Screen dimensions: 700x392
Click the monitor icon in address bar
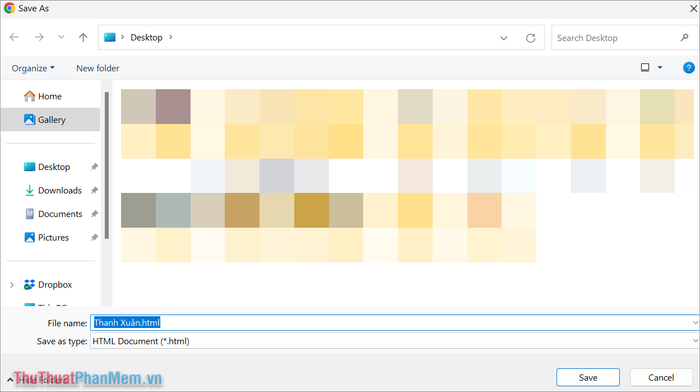point(109,38)
